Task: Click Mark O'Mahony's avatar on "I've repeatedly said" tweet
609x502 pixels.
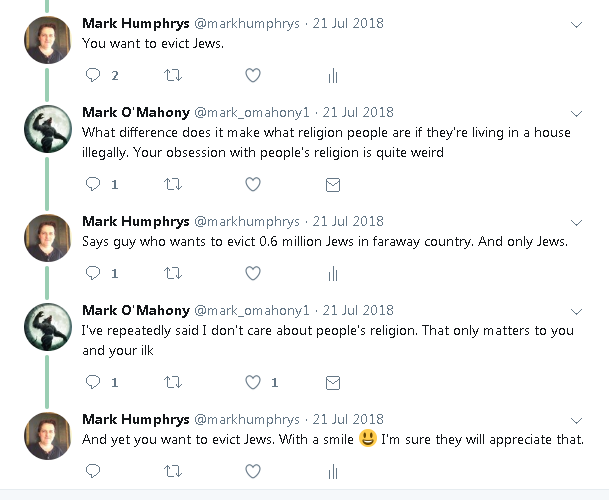Action: tap(47, 324)
